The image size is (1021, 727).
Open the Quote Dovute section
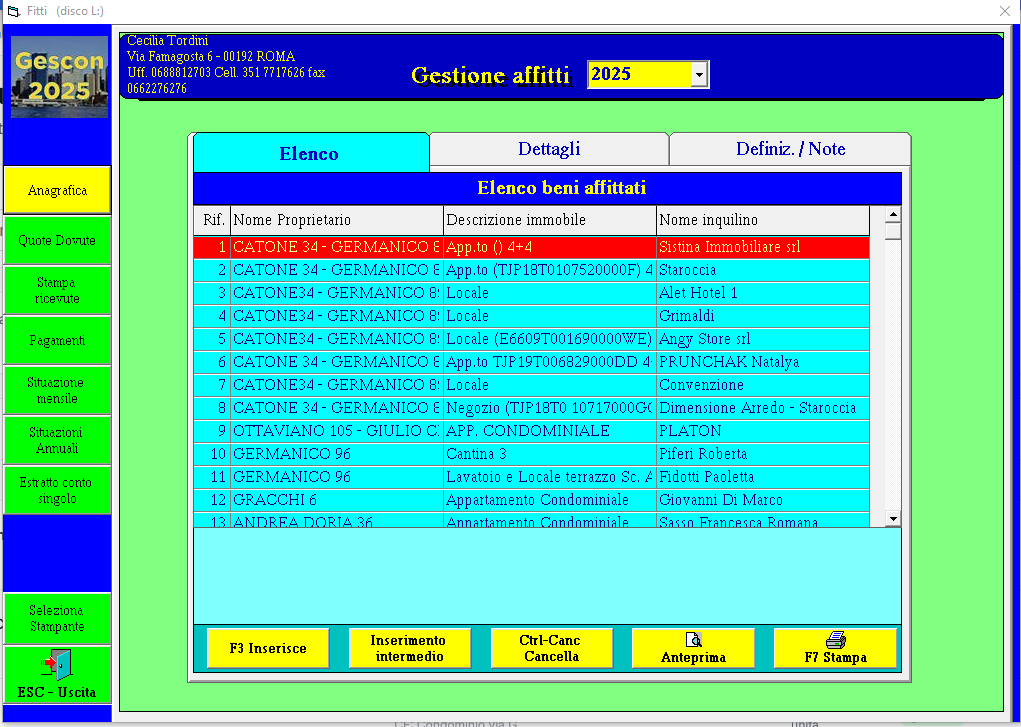pos(57,240)
